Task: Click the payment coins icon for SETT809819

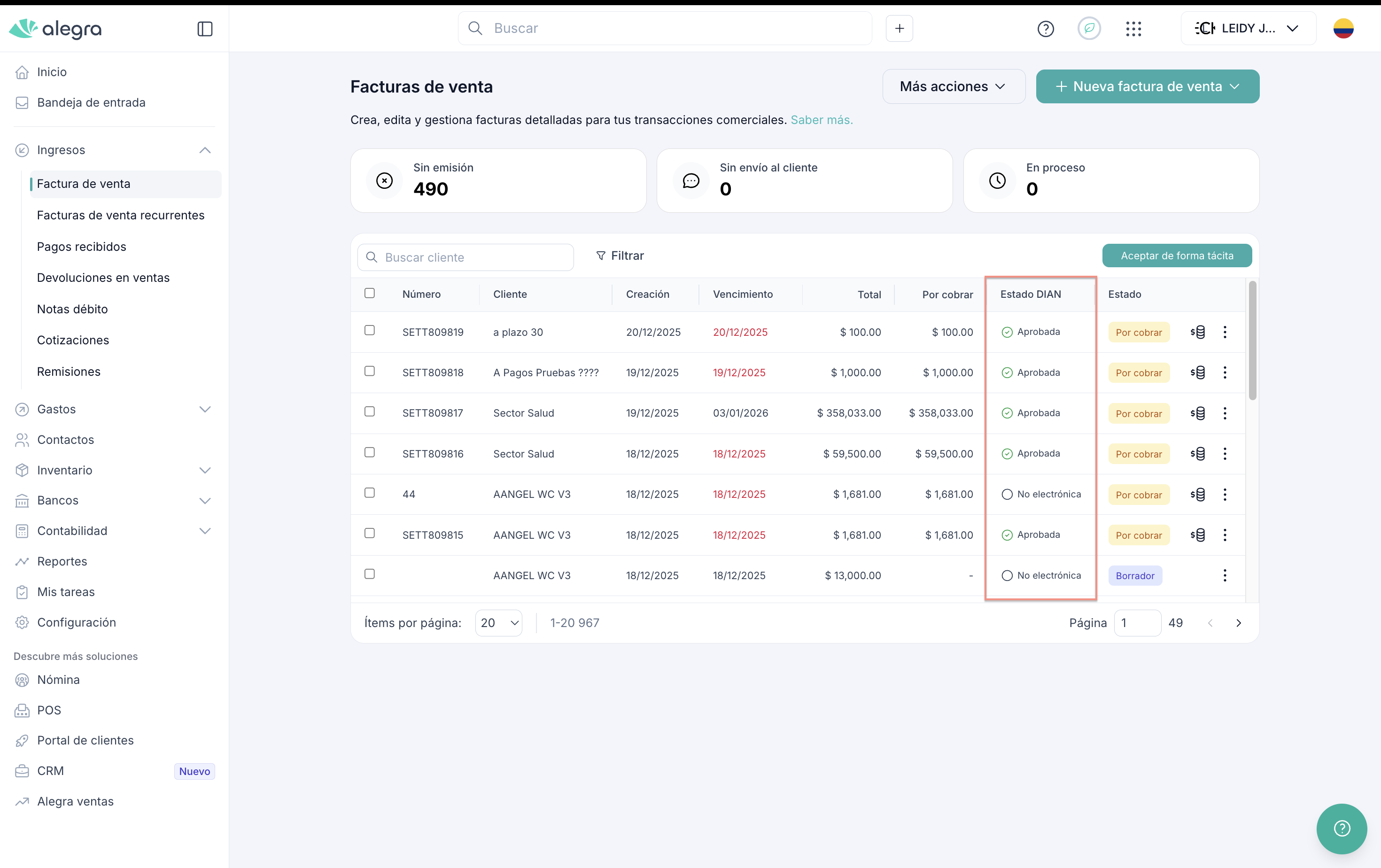Action: pos(1197,332)
